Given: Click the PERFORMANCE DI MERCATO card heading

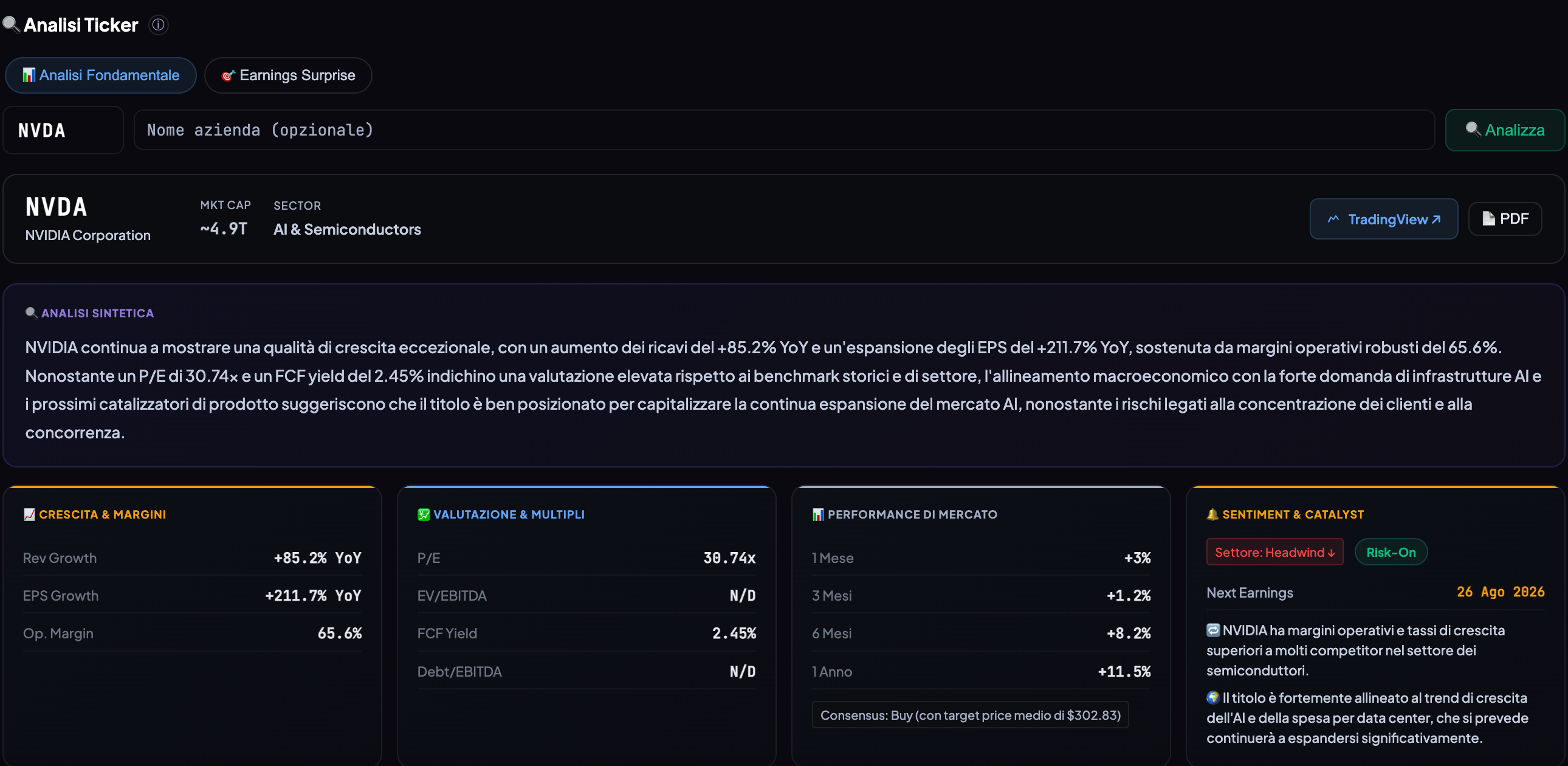Looking at the screenshot, I should 912,514.
